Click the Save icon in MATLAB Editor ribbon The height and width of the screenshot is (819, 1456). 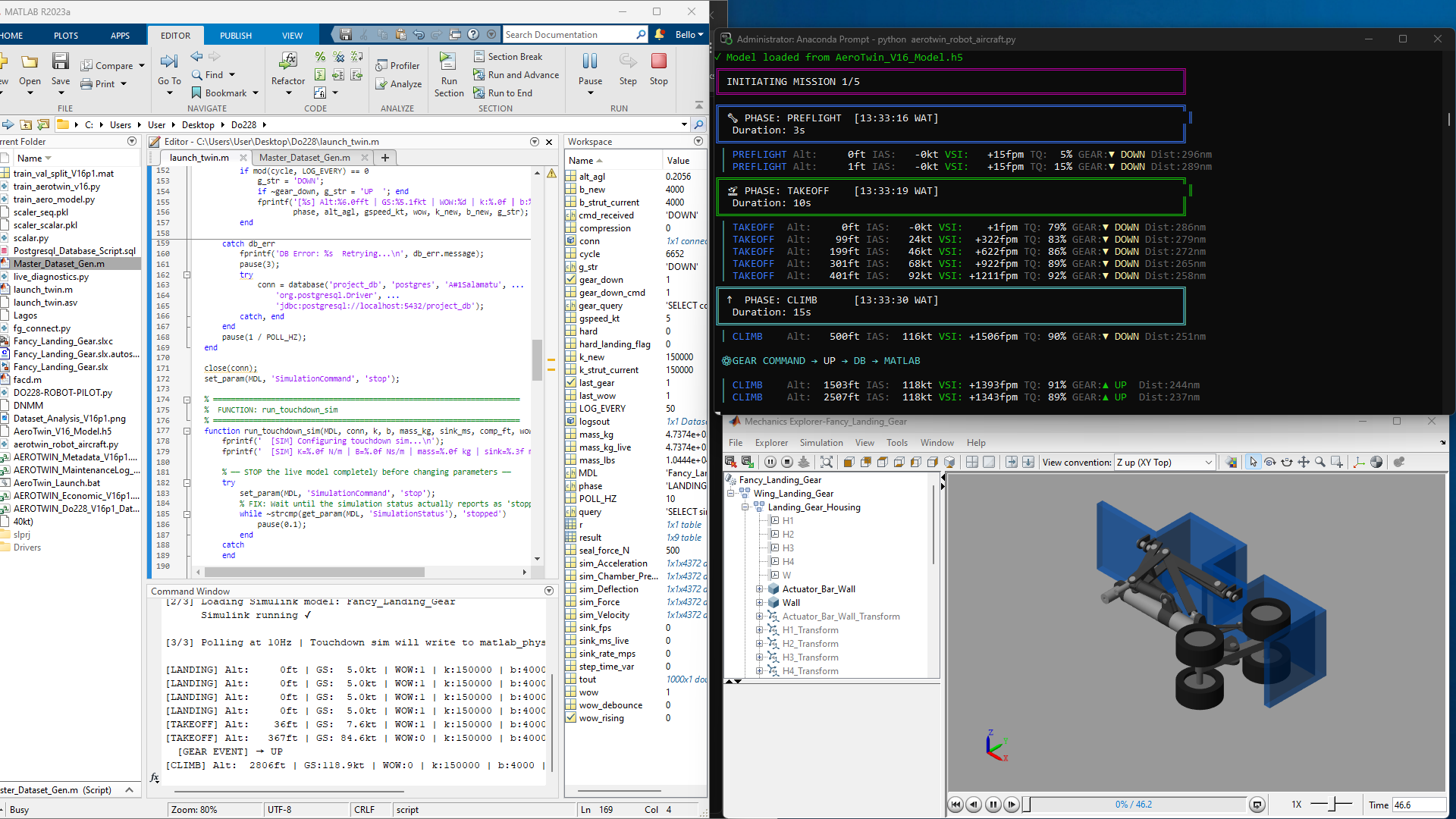pyautogui.click(x=61, y=61)
